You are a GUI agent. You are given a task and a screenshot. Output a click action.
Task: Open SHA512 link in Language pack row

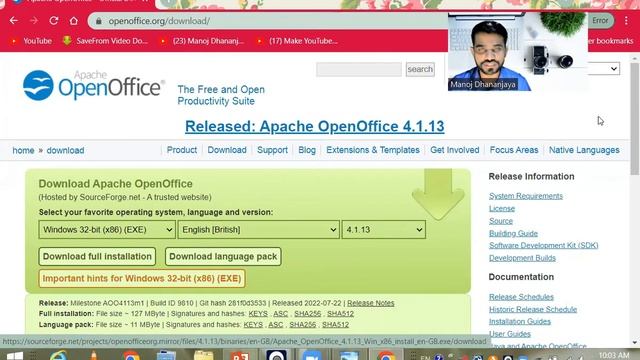pos(336,325)
